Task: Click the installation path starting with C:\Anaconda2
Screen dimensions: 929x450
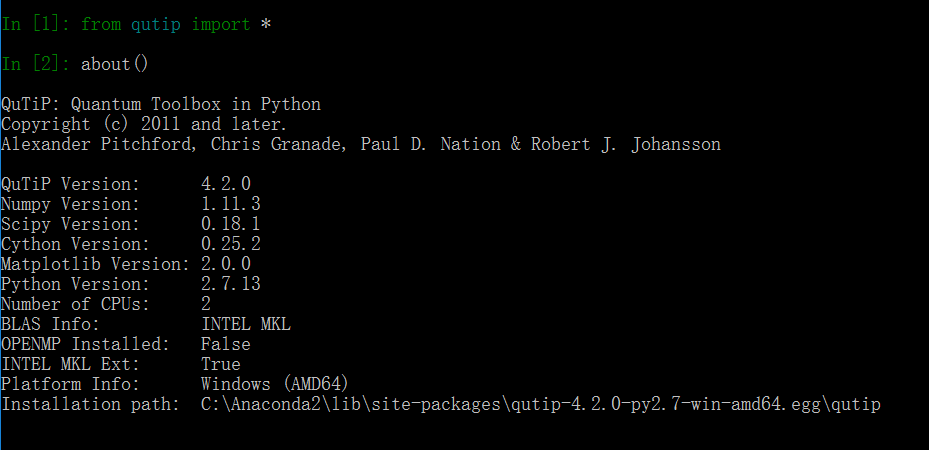Action: (x=540, y=404)
